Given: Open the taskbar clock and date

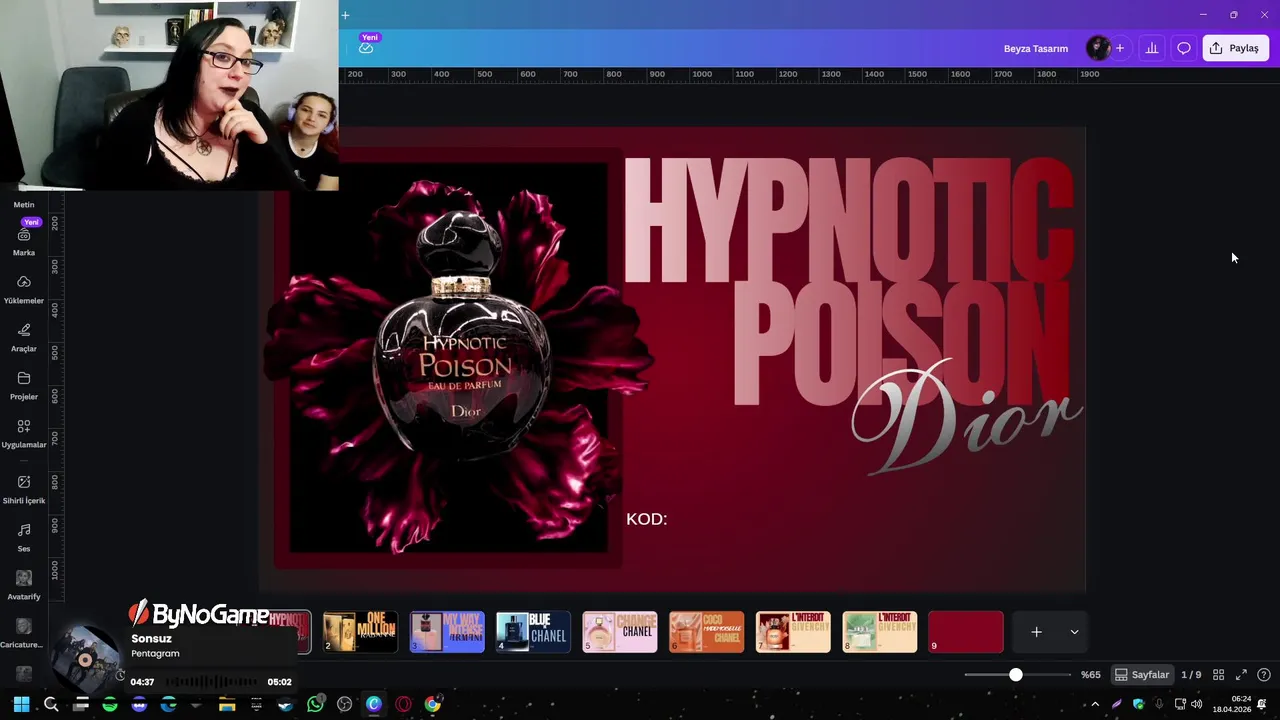Looking at the screenshot, I should click(x=1232, y=705).
